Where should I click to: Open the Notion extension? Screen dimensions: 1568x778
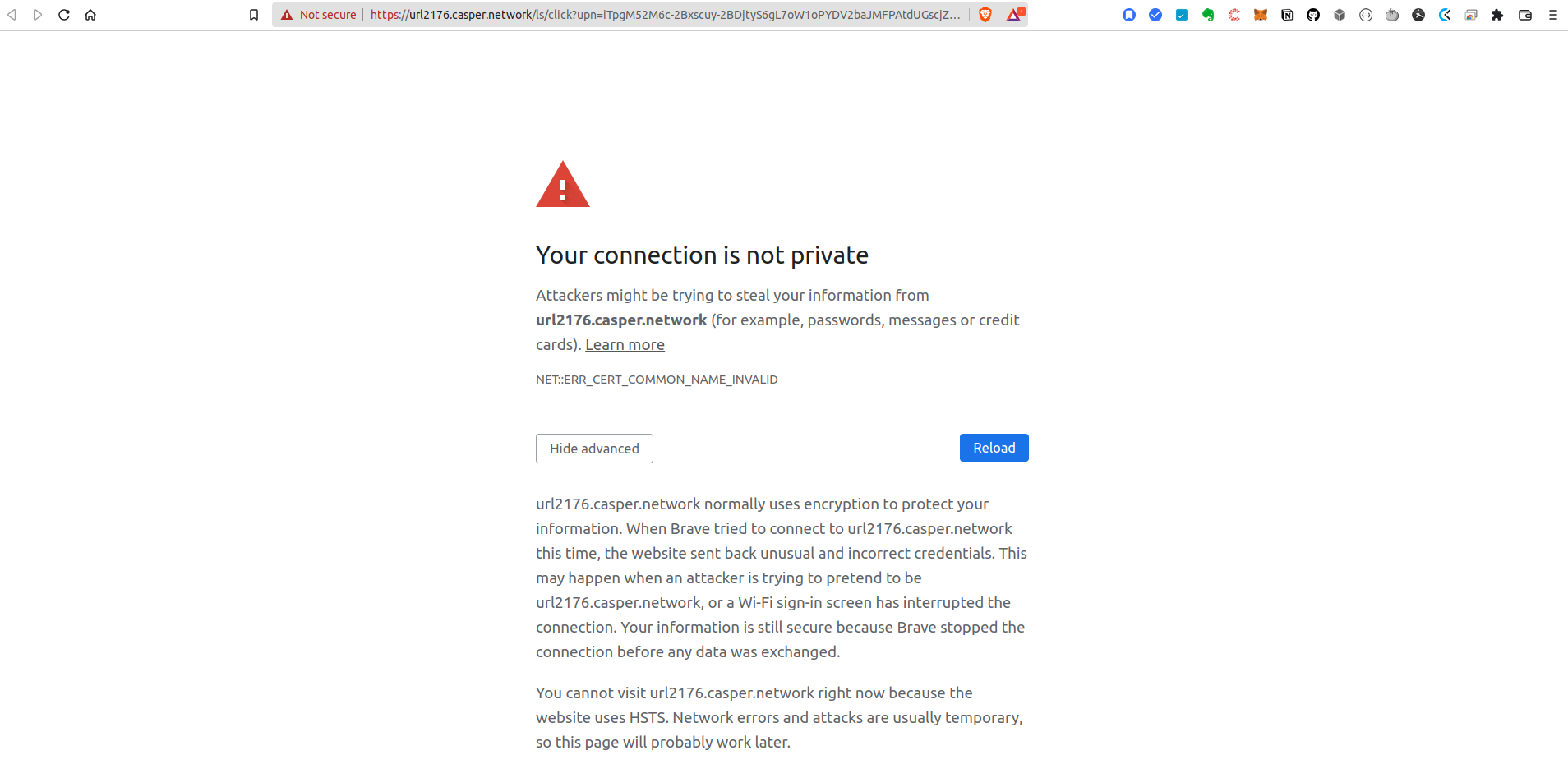pyautogui.click(x=1287, y=14)
